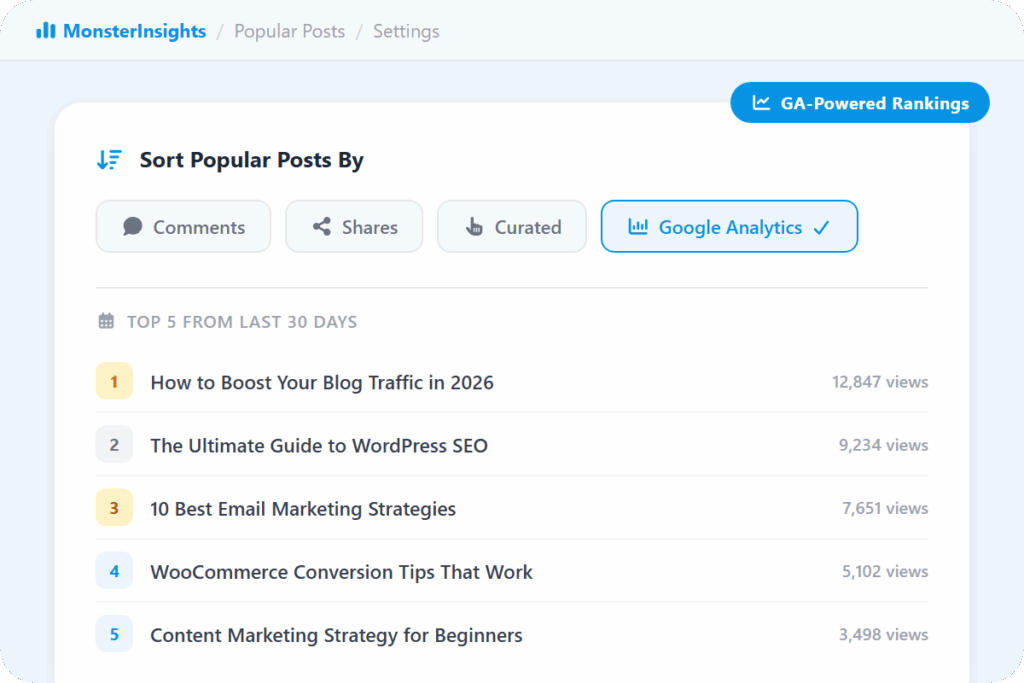Click the 3,498 views count
This screenshot has width=1024, height=683.
click(x=883, y=635)
